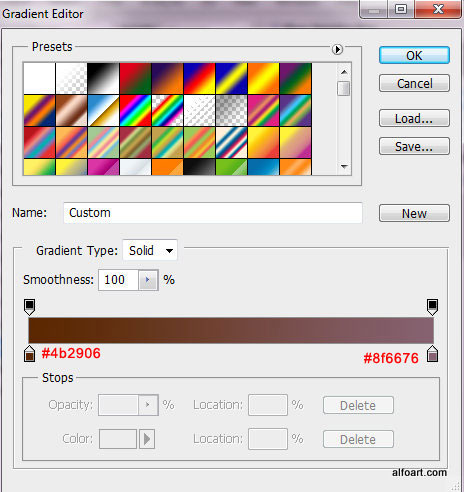This screenshot has height=492, width=464.
Task: Open the Presets flyout menu arrow
Action: point(337,50)
